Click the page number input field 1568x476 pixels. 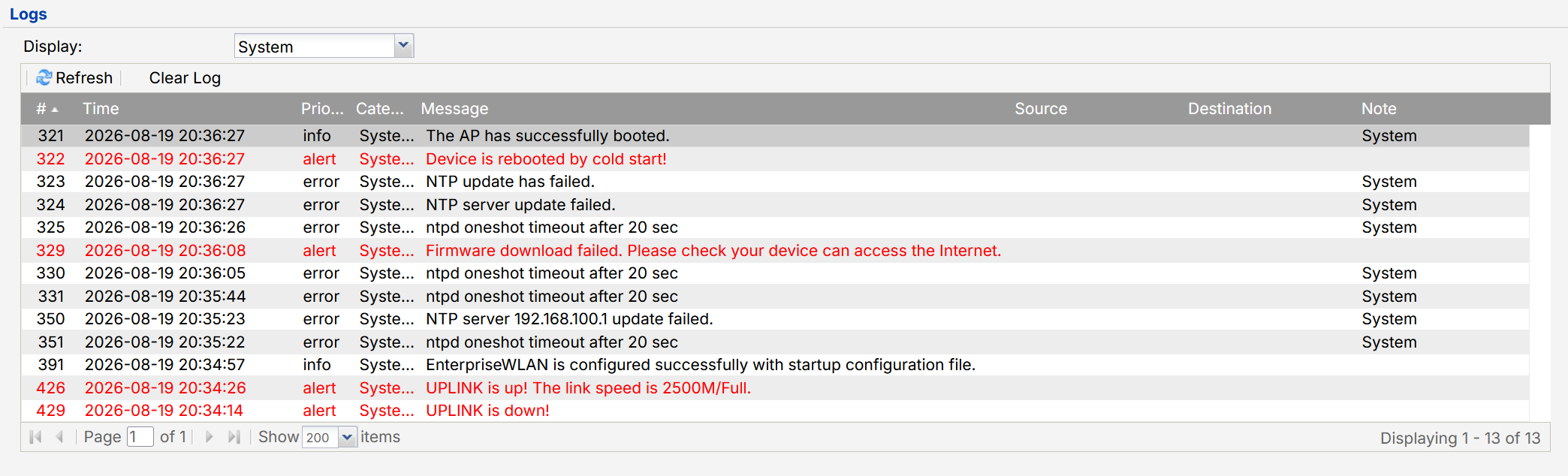pyautogui.click(x=140, y=437)
